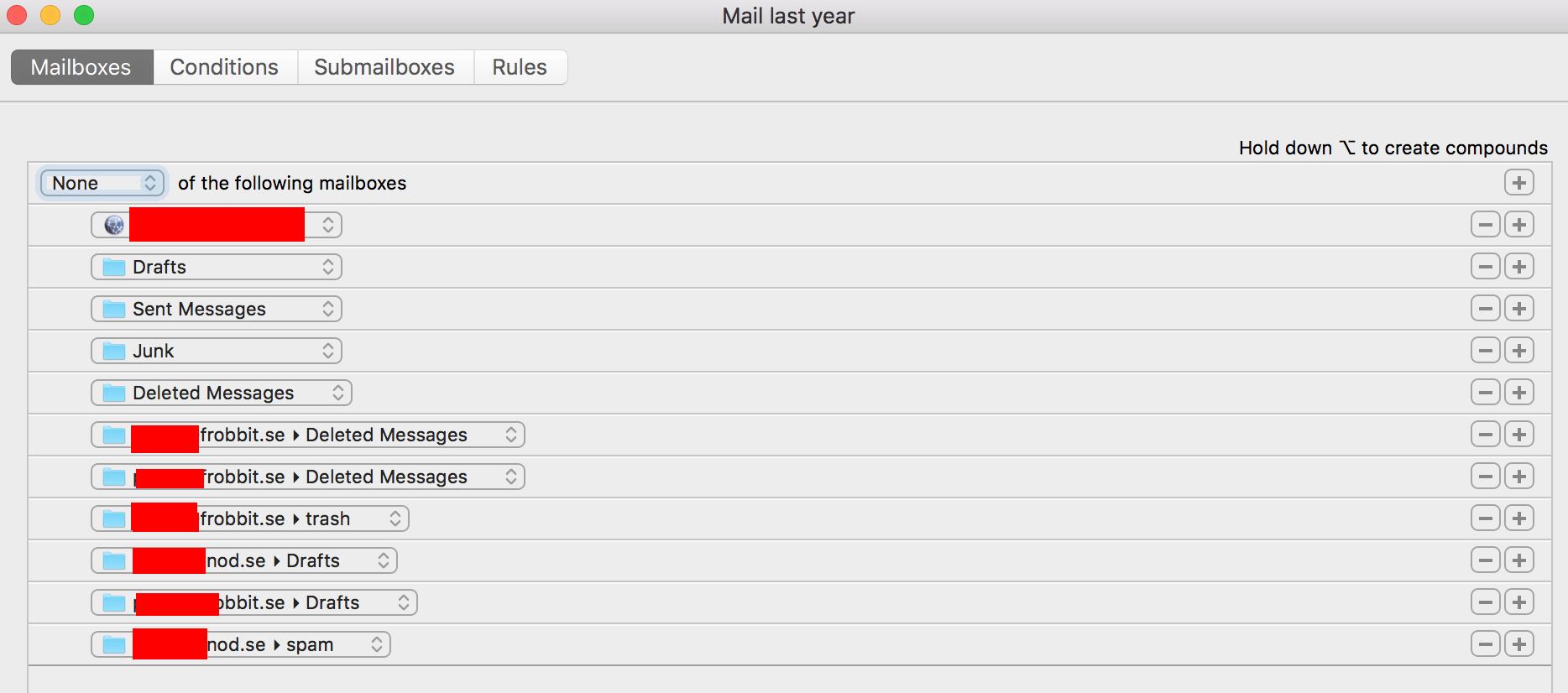Screen dimensions: 1568x693
Task: Change the Junk mailbox selection
Action: [217, 351]
